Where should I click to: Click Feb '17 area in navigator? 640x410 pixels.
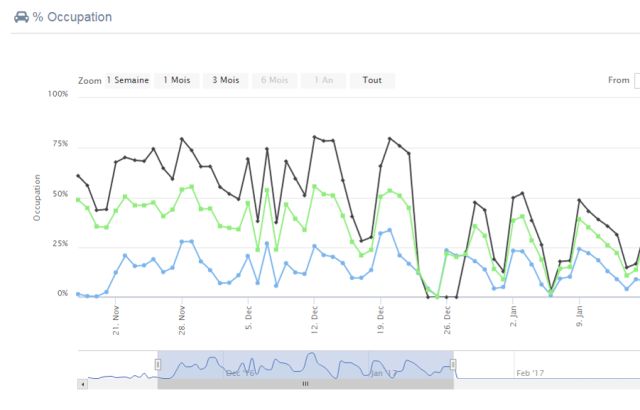pyautogui.click(x=530, y=372)
